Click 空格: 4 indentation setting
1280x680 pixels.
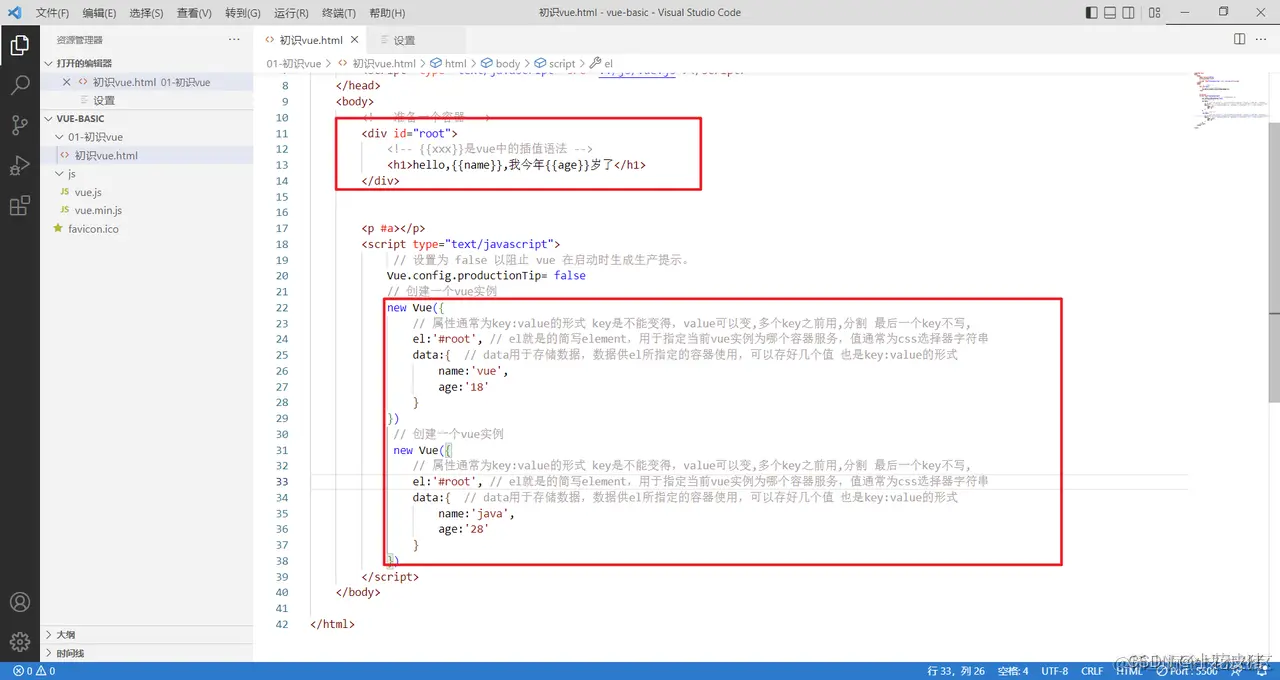1012,671
